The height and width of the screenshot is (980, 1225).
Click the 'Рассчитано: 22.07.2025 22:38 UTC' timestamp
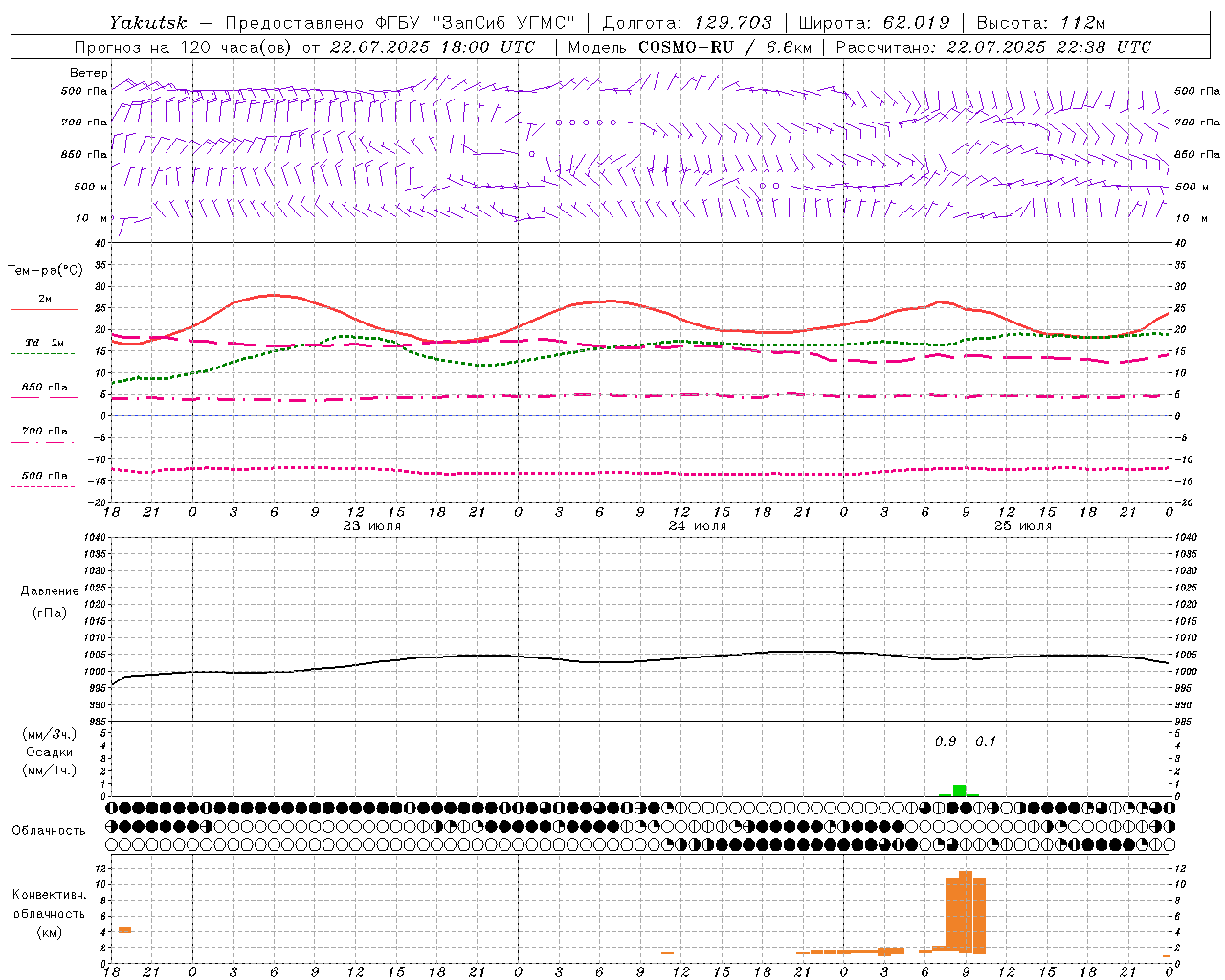coord(993,46)
